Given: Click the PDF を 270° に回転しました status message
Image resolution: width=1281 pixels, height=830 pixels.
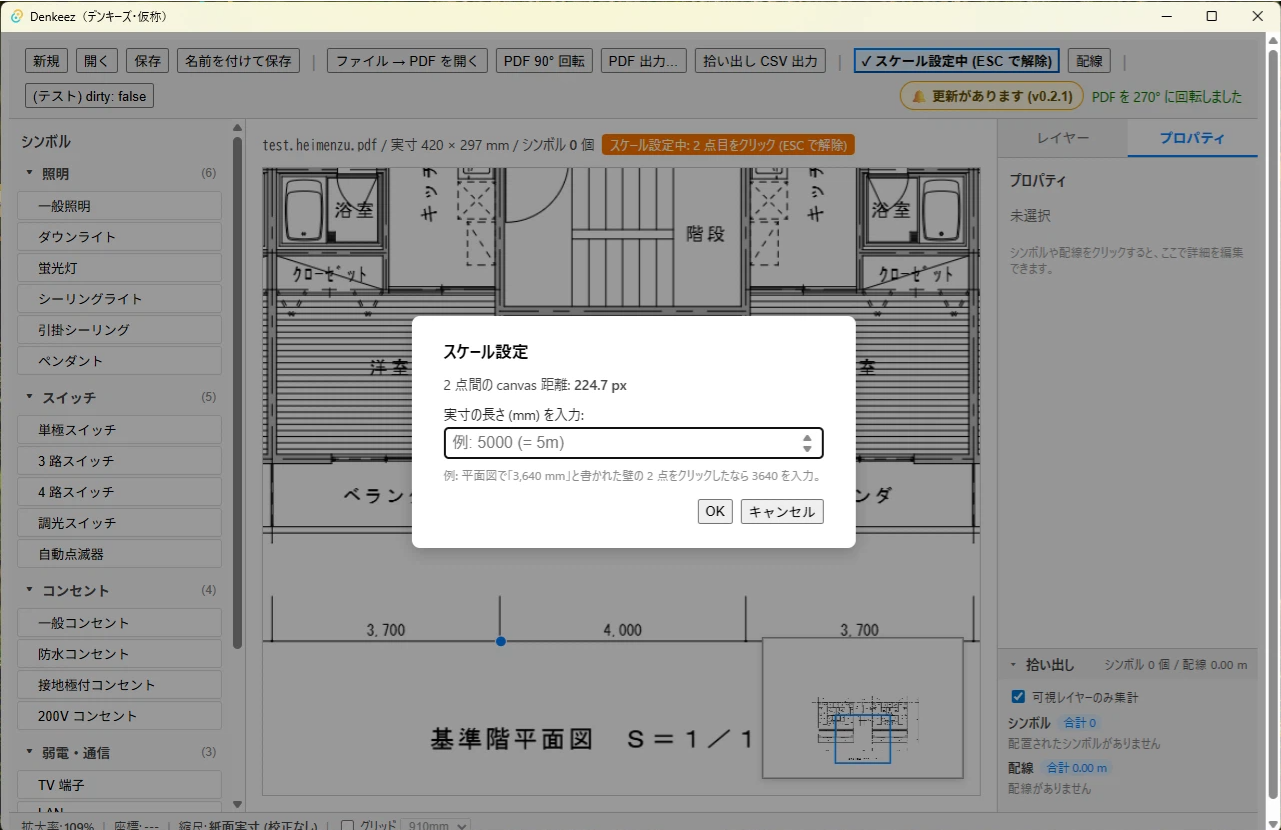Looking at the screenshot, I should click(1167, 97).
